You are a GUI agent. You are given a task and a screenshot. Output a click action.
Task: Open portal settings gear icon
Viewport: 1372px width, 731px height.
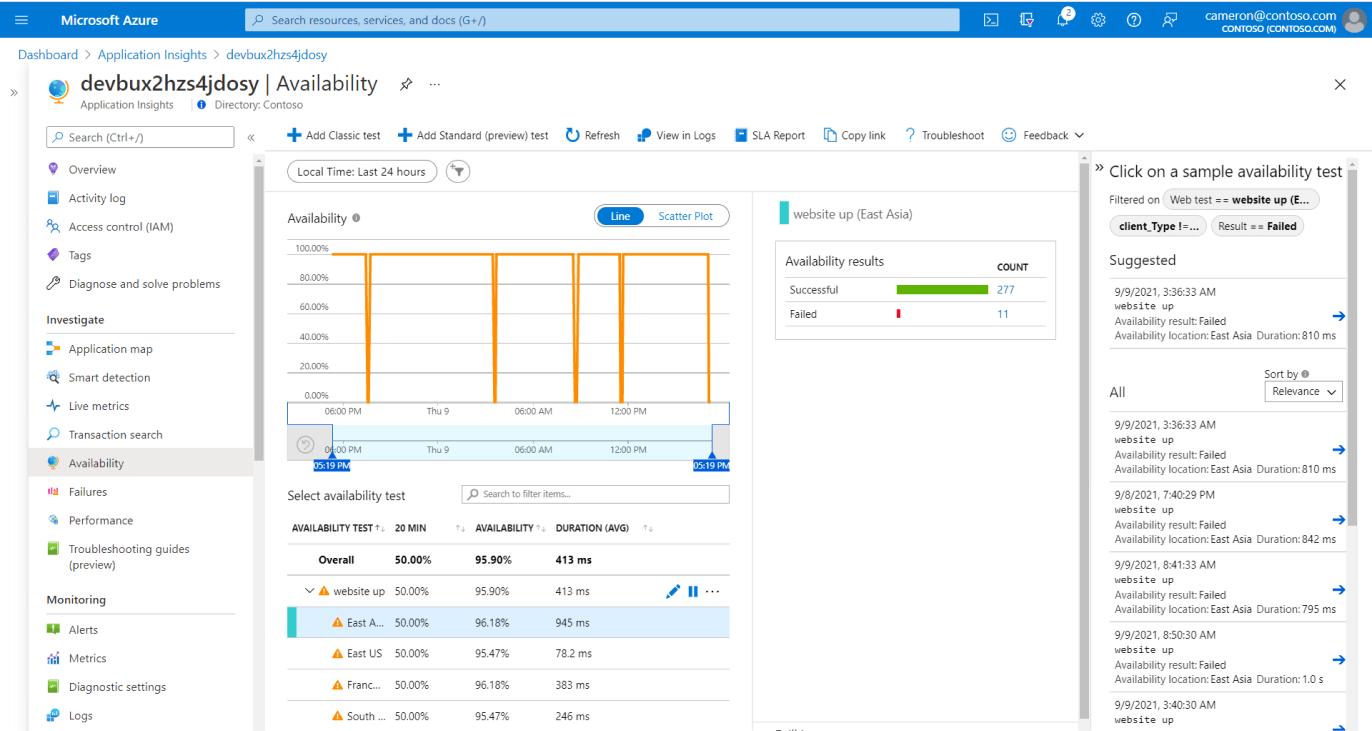[x=1098, y=20]
